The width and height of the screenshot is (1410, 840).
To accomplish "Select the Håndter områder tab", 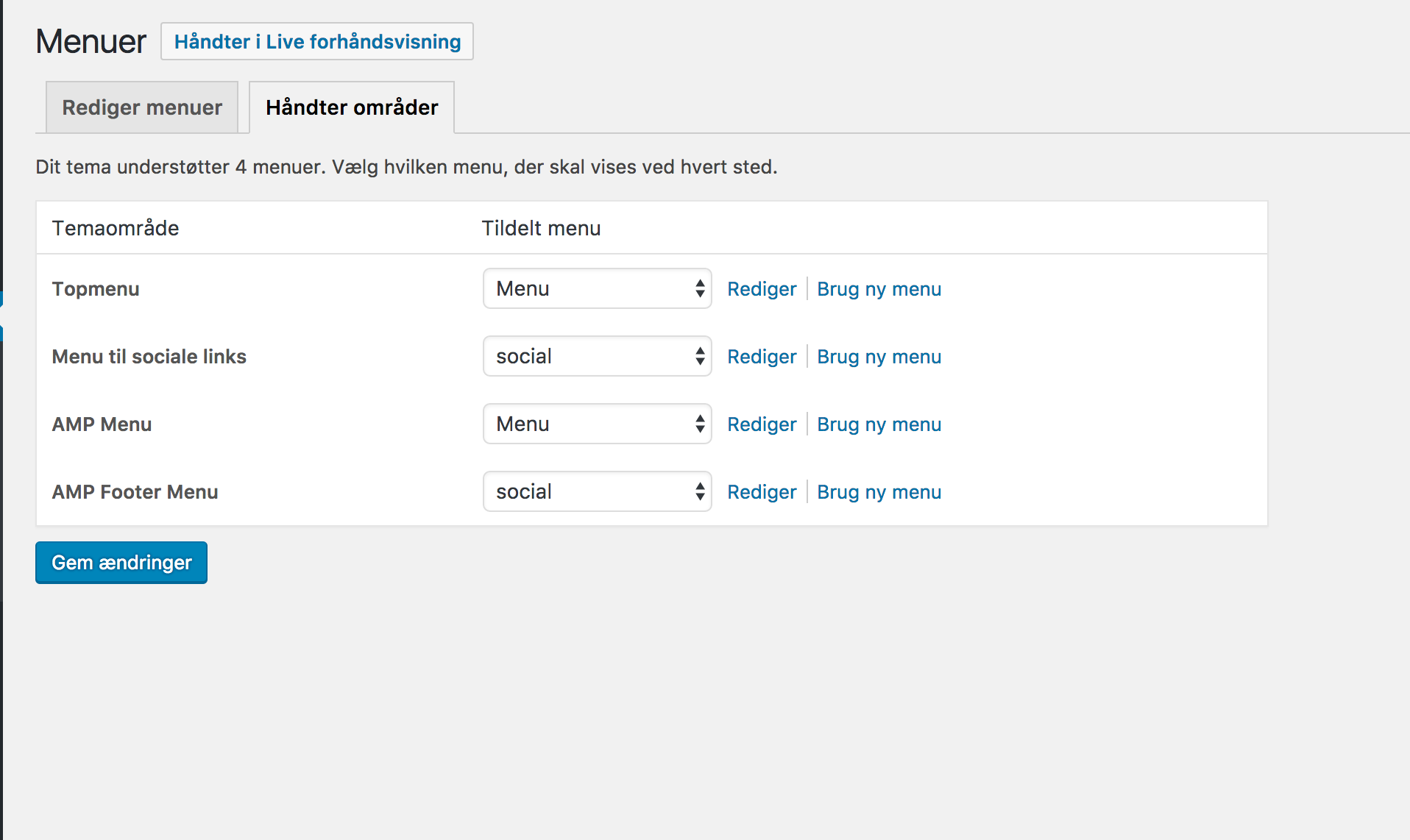I will (x=352, y=108).
